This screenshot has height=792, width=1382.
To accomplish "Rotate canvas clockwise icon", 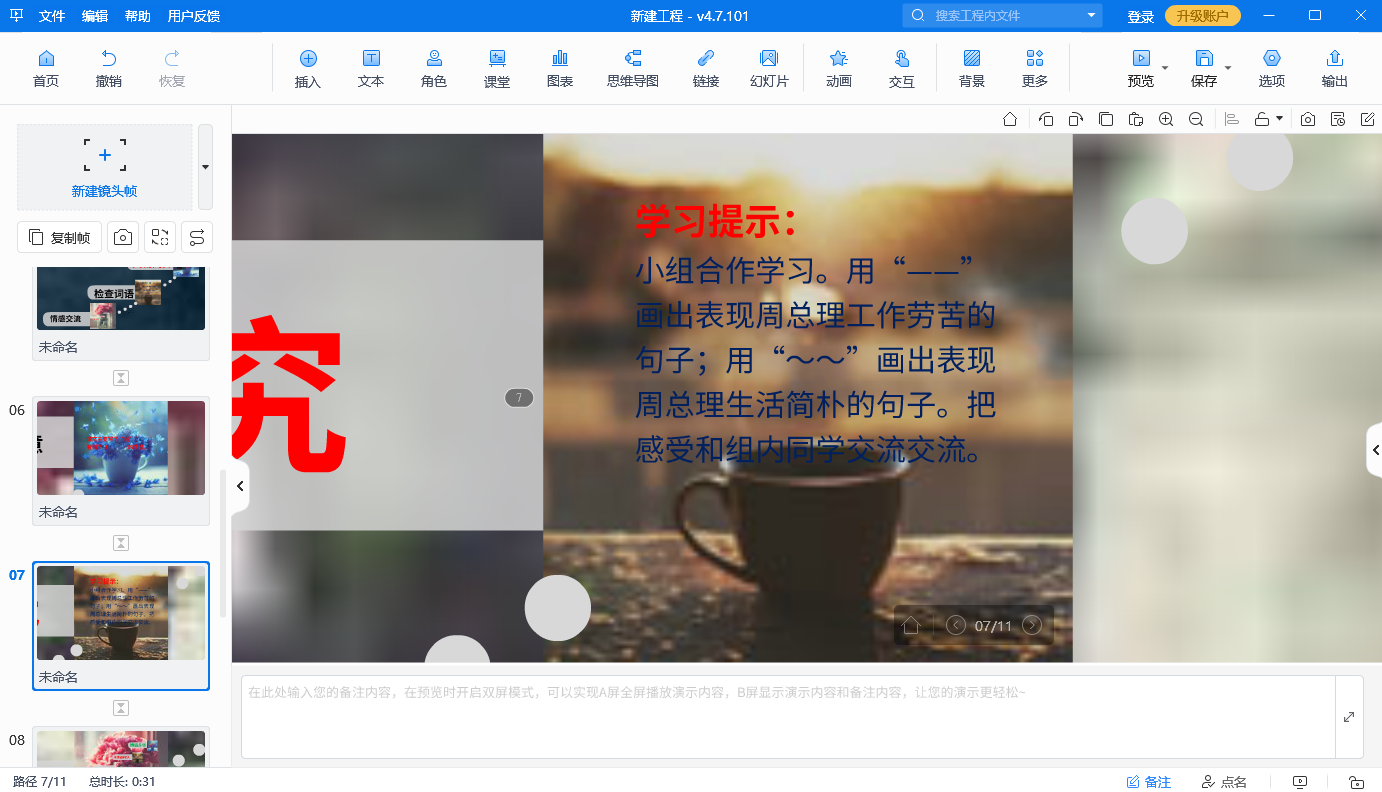I will [x=1076, y=119].
